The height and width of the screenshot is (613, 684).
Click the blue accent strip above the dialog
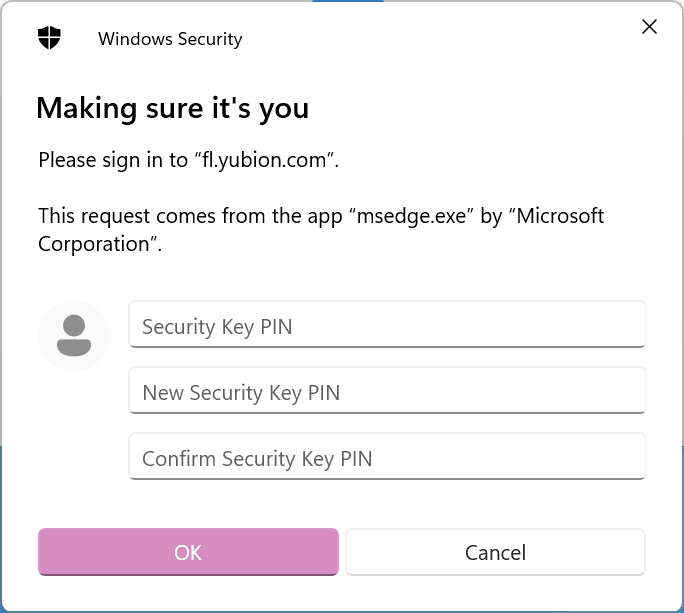coord(348,1)
